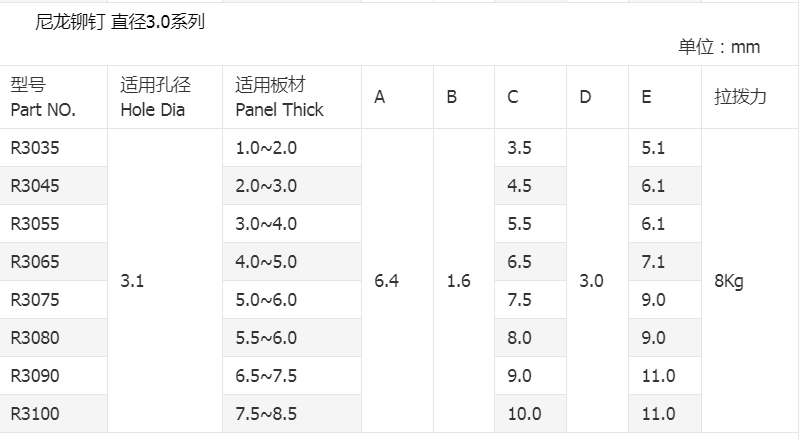Click the R3075 model cell
This screenshot has width=800, height=440.
click(35, 300)
